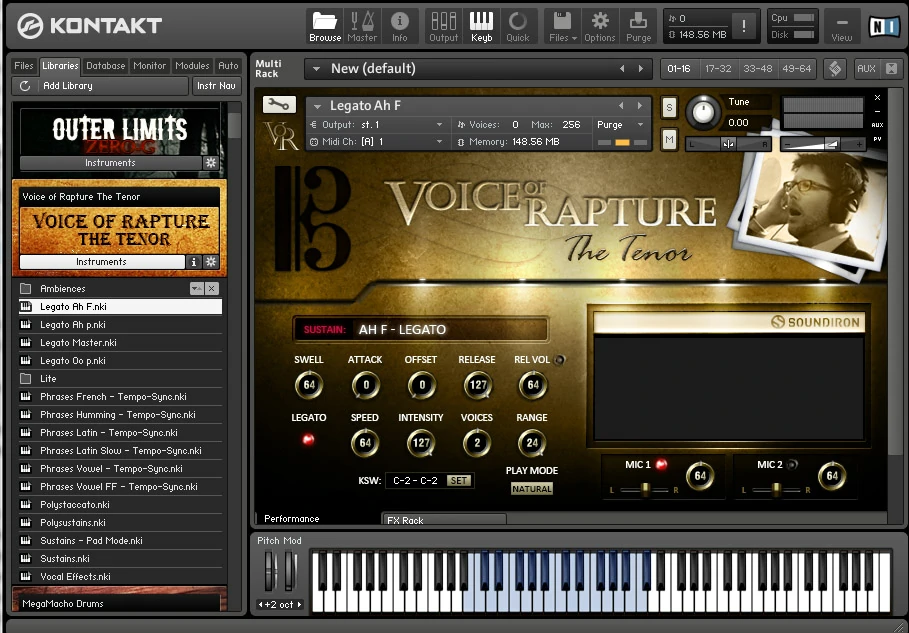Click the global Purge icon

pyautogui.click(x=638, y=27)
